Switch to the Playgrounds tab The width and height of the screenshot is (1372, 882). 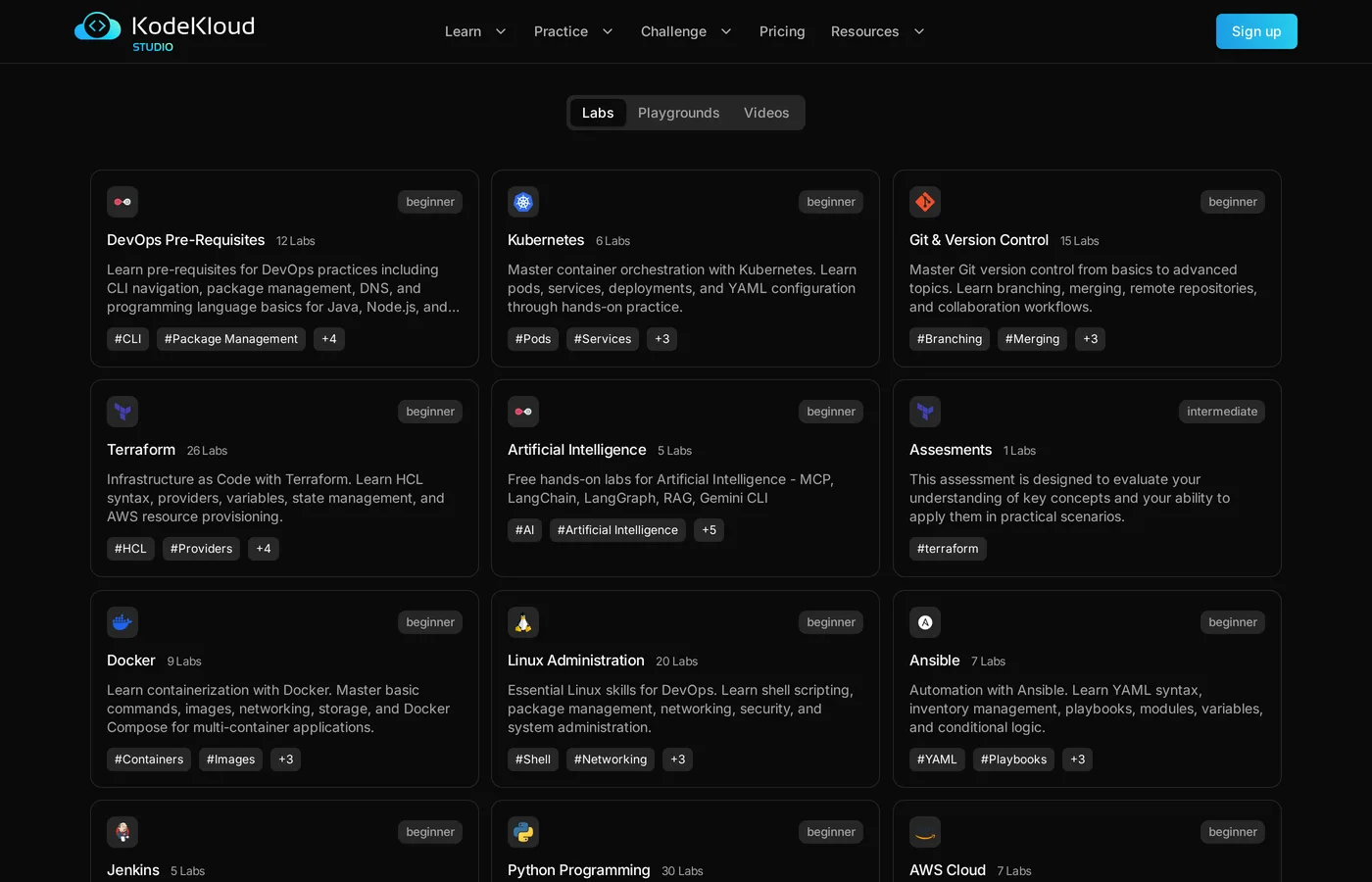click(x=679, y=113)
